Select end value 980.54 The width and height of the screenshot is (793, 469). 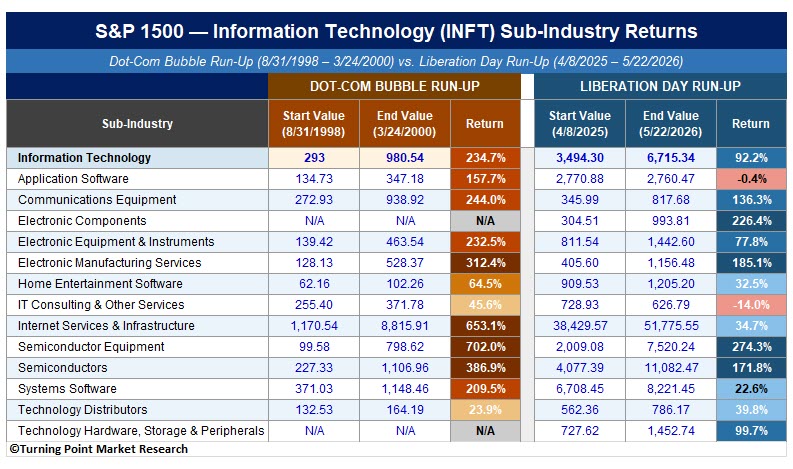pos(405,158)
